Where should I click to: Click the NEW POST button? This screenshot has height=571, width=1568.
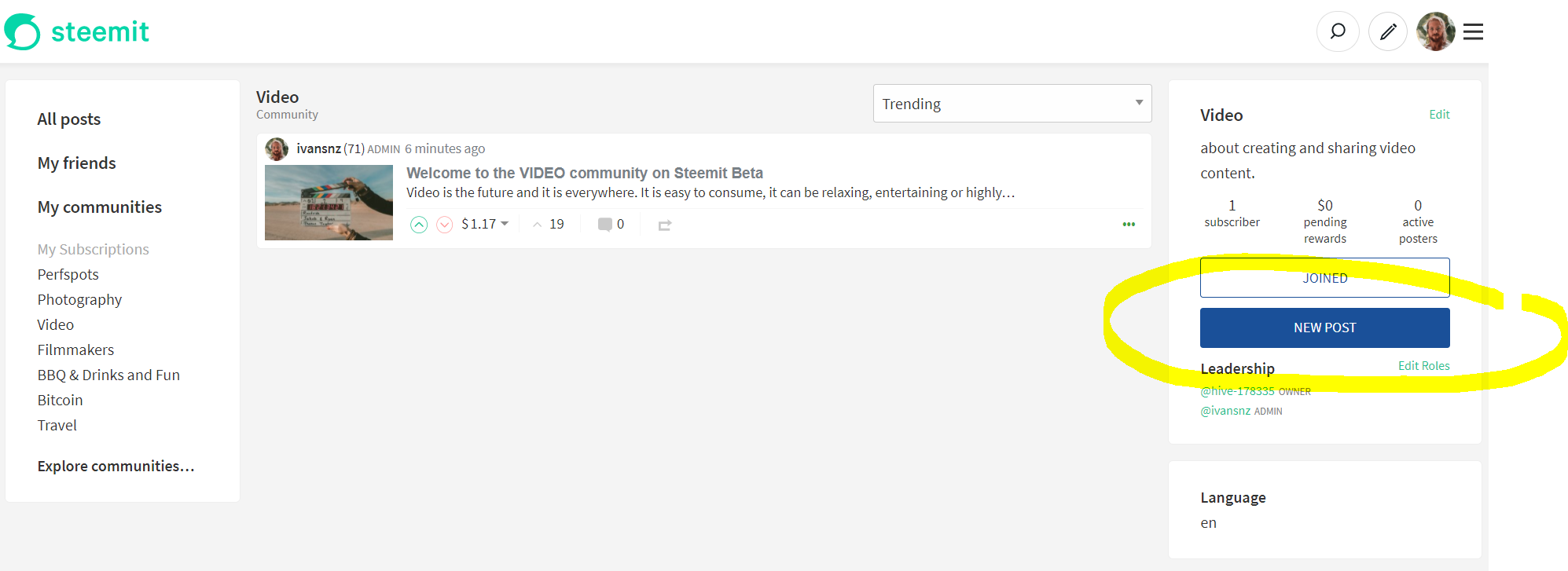(1325, 328)
